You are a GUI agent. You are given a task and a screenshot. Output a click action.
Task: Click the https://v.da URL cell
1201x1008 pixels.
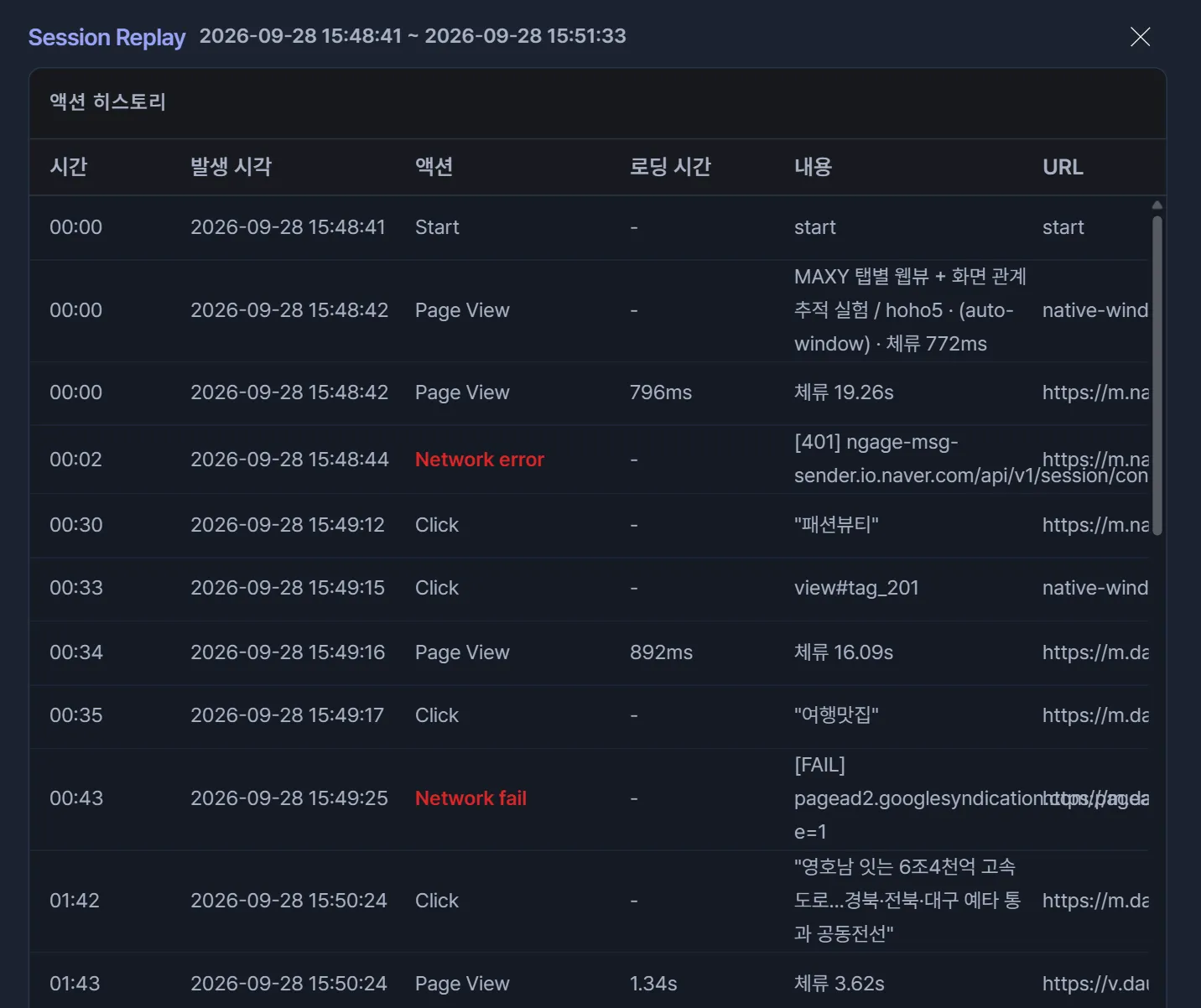[x=1095, y=984]
